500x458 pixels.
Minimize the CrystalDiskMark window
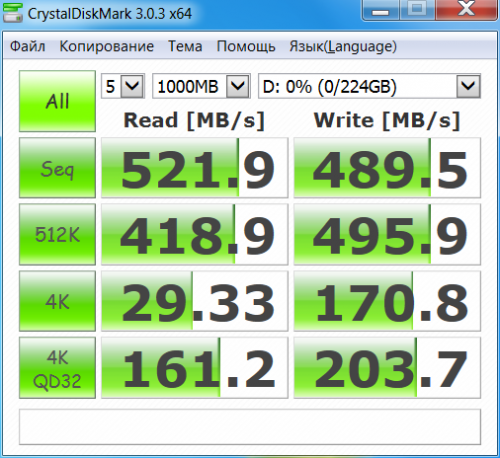click(380, 10)
